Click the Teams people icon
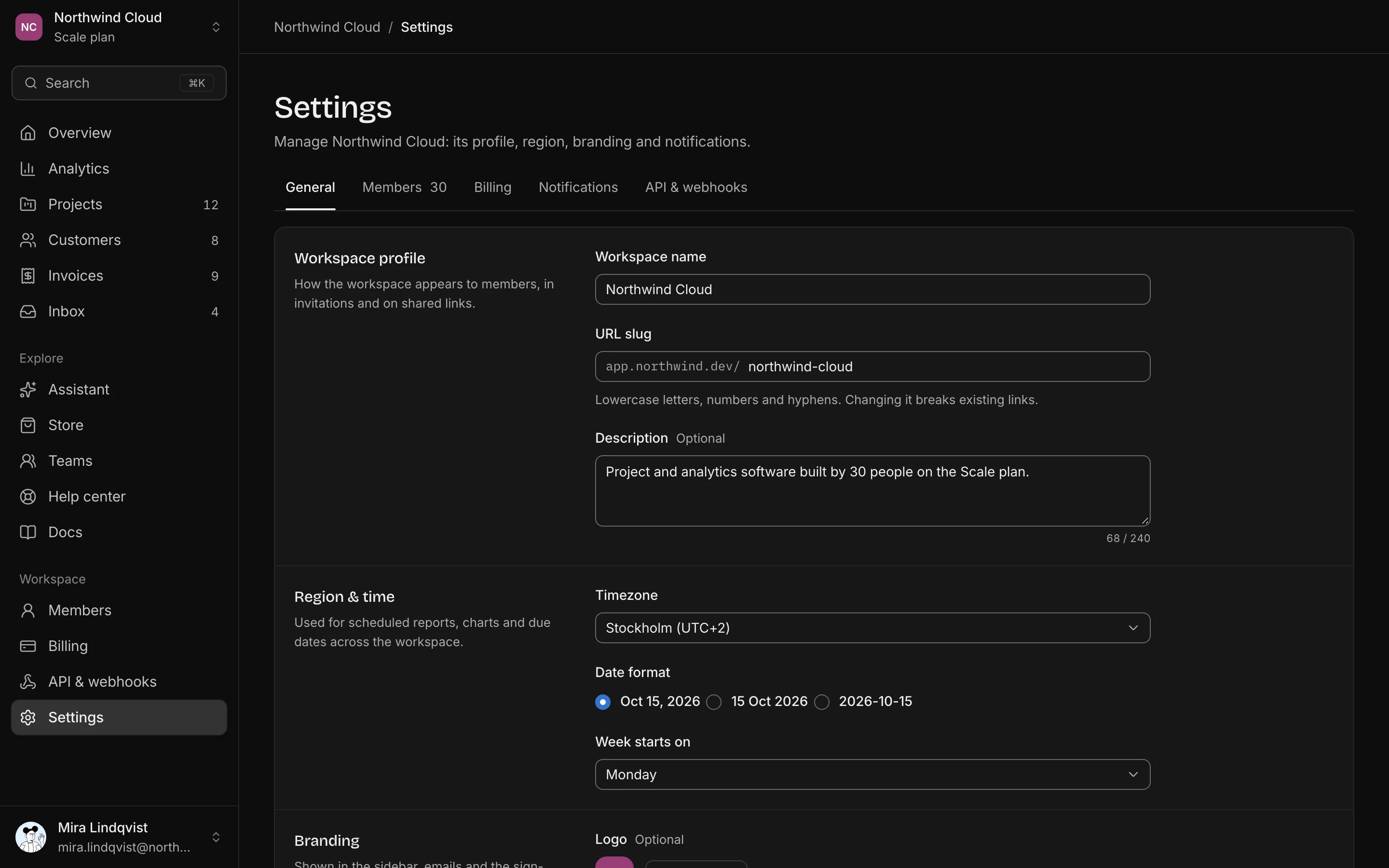The image size is (1389, 868). [x=28, y=461]
